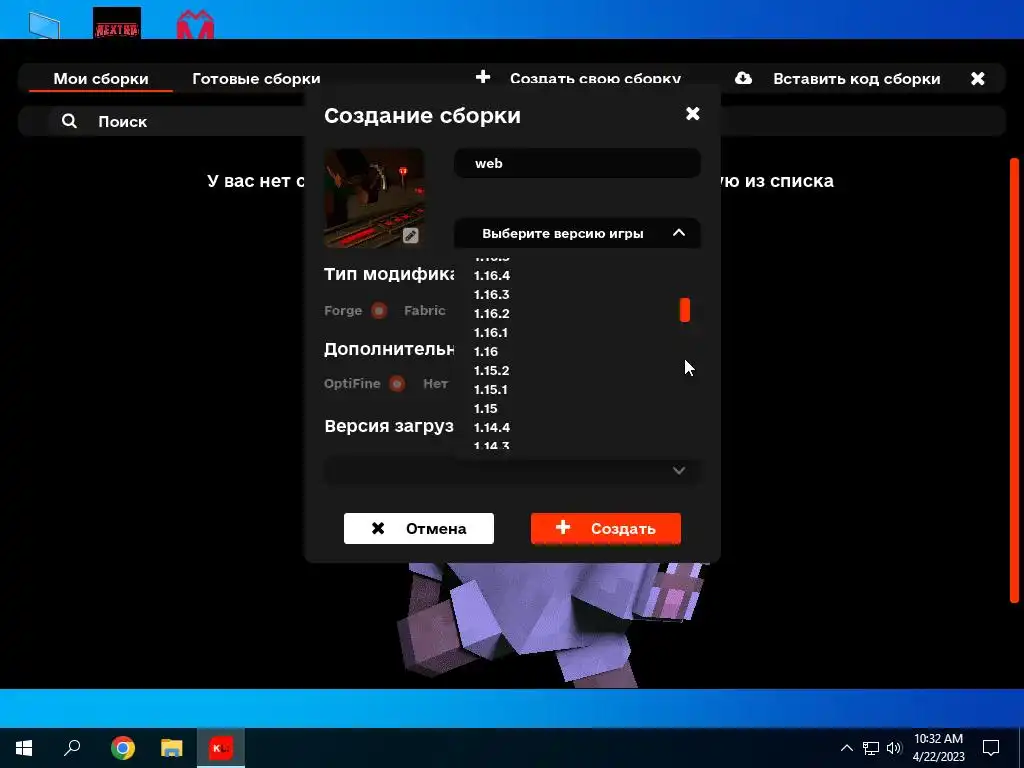Choose the Fabric modification type

coord(424,311)
